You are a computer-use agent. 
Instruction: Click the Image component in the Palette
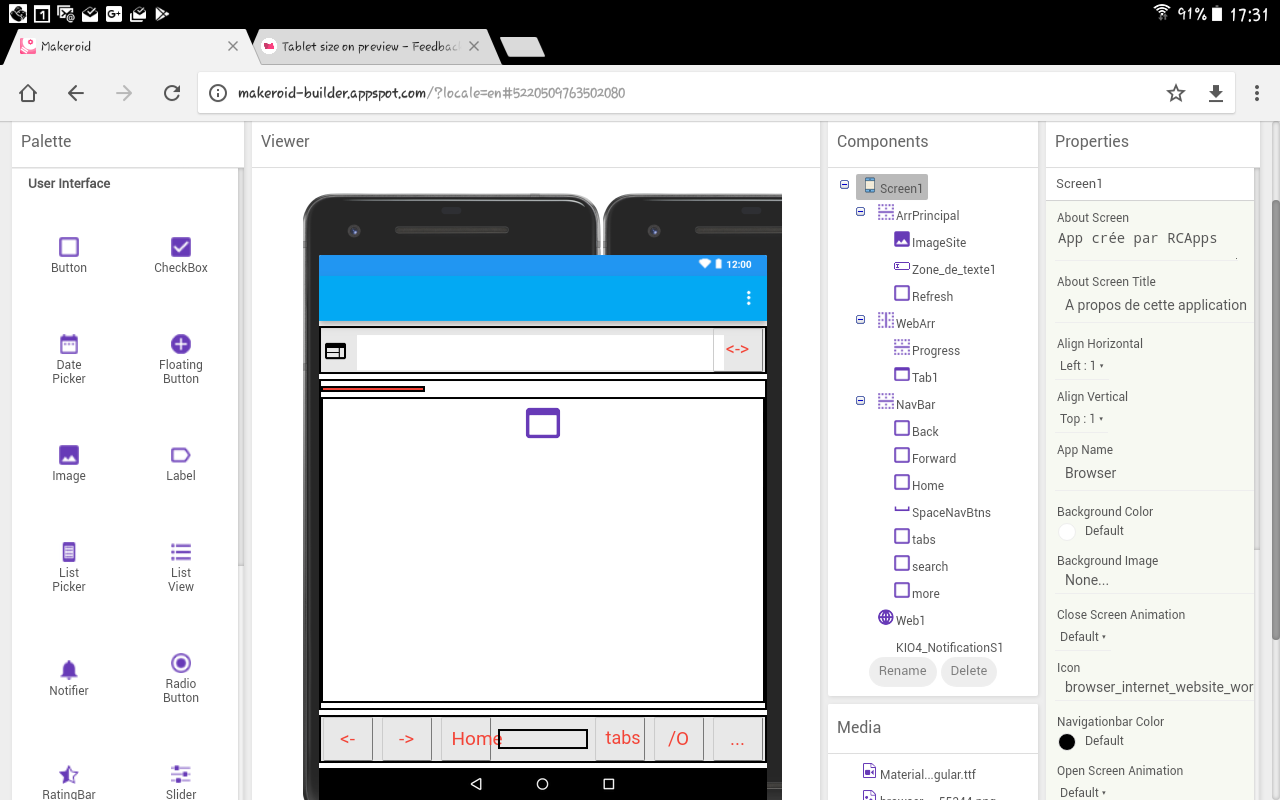pyautogui.click(x=69, y=463)
